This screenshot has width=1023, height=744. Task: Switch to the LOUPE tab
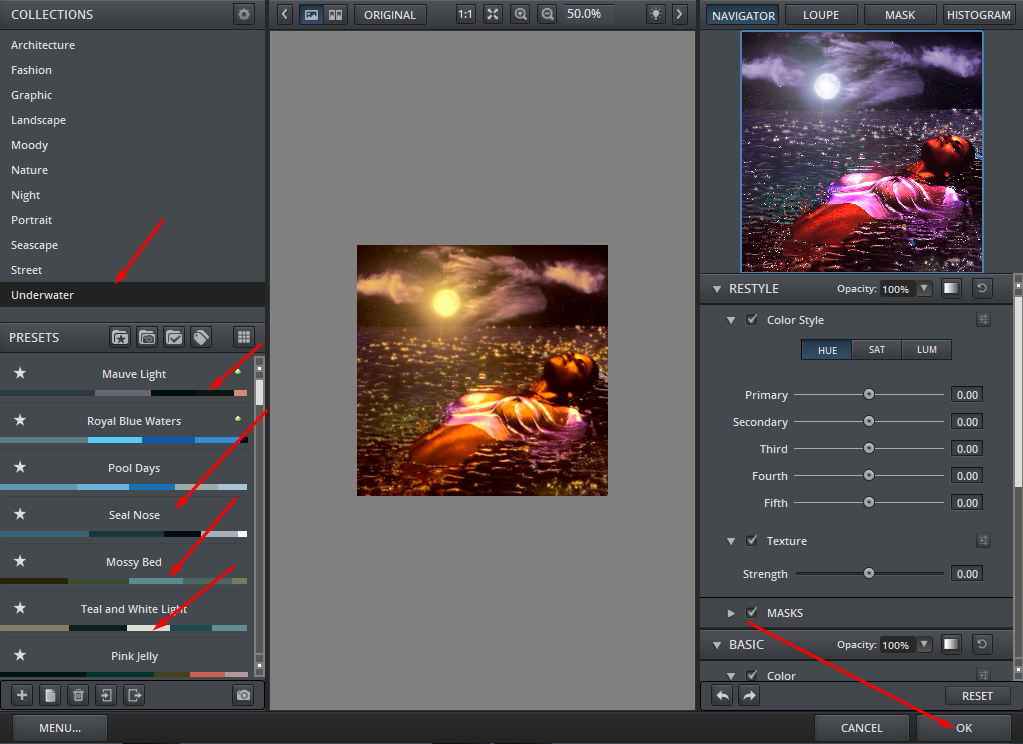click(x=821, y=15)
